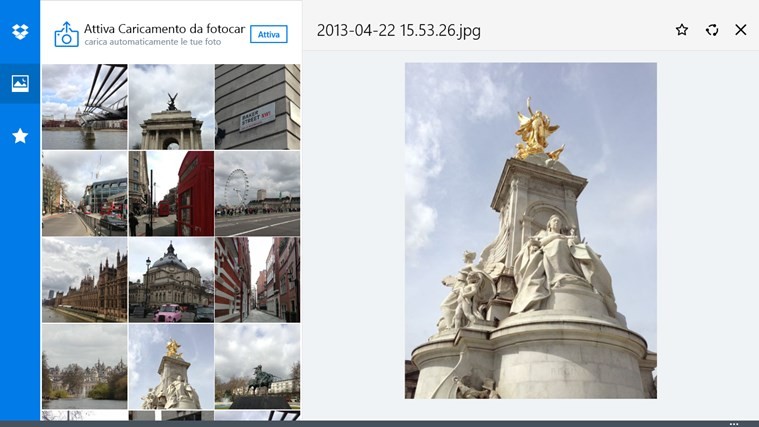Open the Victoria Memorial thumbnail
Image resolution: width=759 pixels, height=427 pixels.
pyautogui.click(x=171, y=366)
